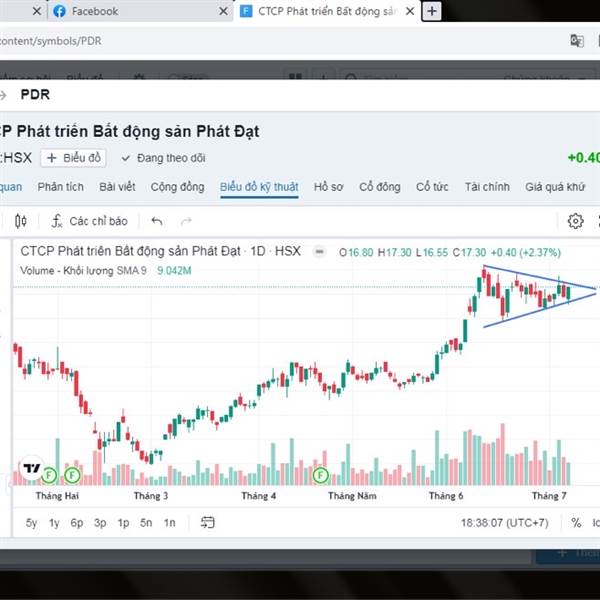Open the Các chỉ báo indicators menu

[x=90, y=221]
